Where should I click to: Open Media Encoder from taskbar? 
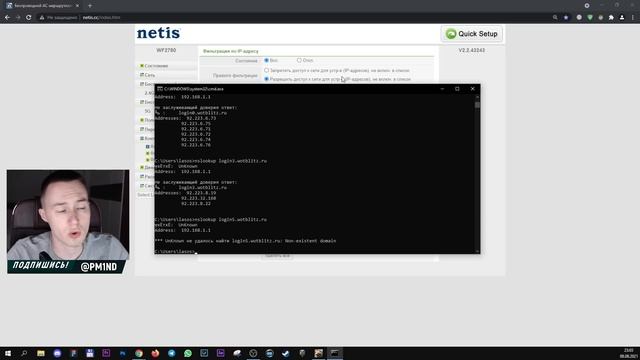pyautogui.click(x=220, y=353)
